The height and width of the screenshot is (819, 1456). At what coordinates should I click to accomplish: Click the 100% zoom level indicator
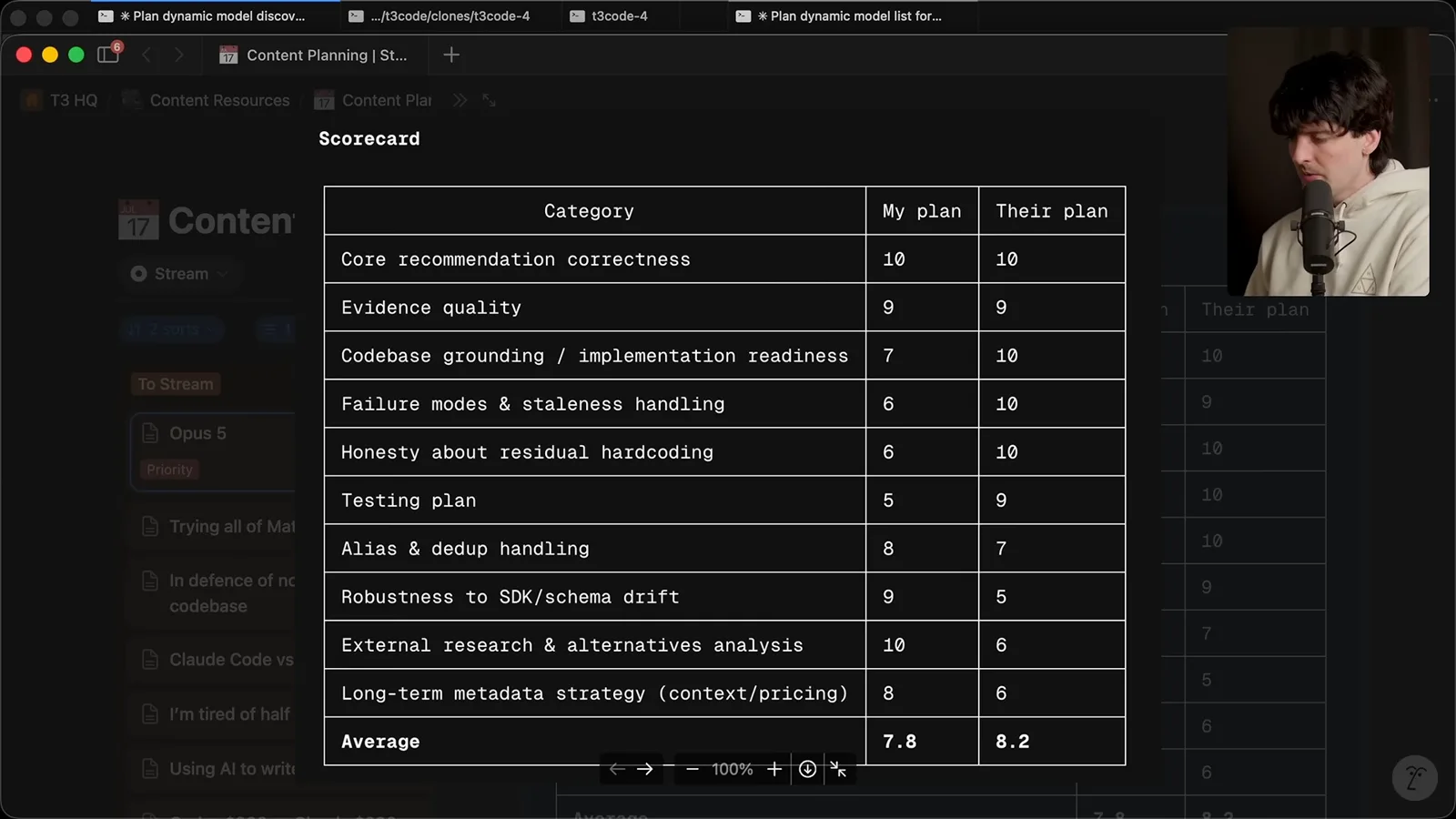point(733,769)
